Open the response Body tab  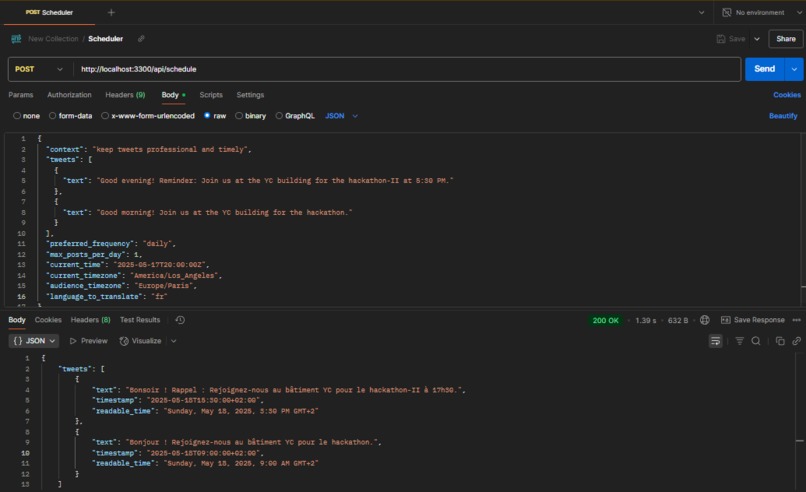tap(17, 320)
